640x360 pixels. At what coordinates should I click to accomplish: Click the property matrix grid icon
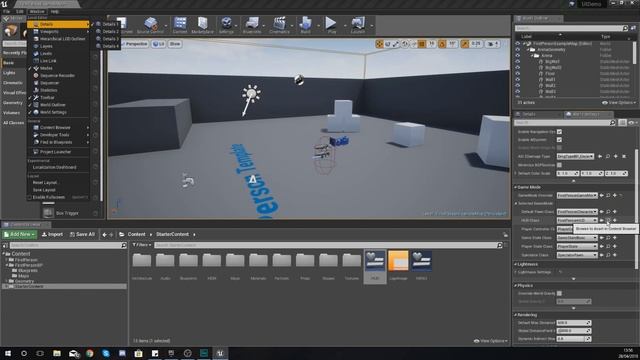coord(622,122)
